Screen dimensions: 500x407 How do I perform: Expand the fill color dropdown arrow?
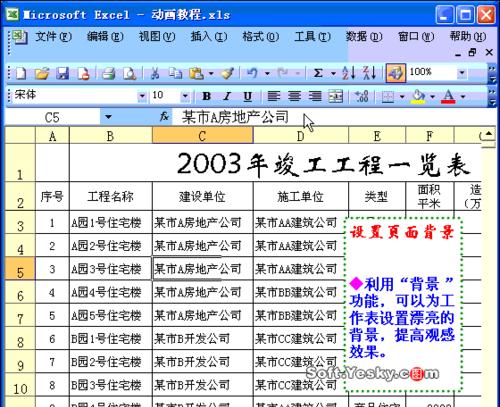[x=432, y=96]
